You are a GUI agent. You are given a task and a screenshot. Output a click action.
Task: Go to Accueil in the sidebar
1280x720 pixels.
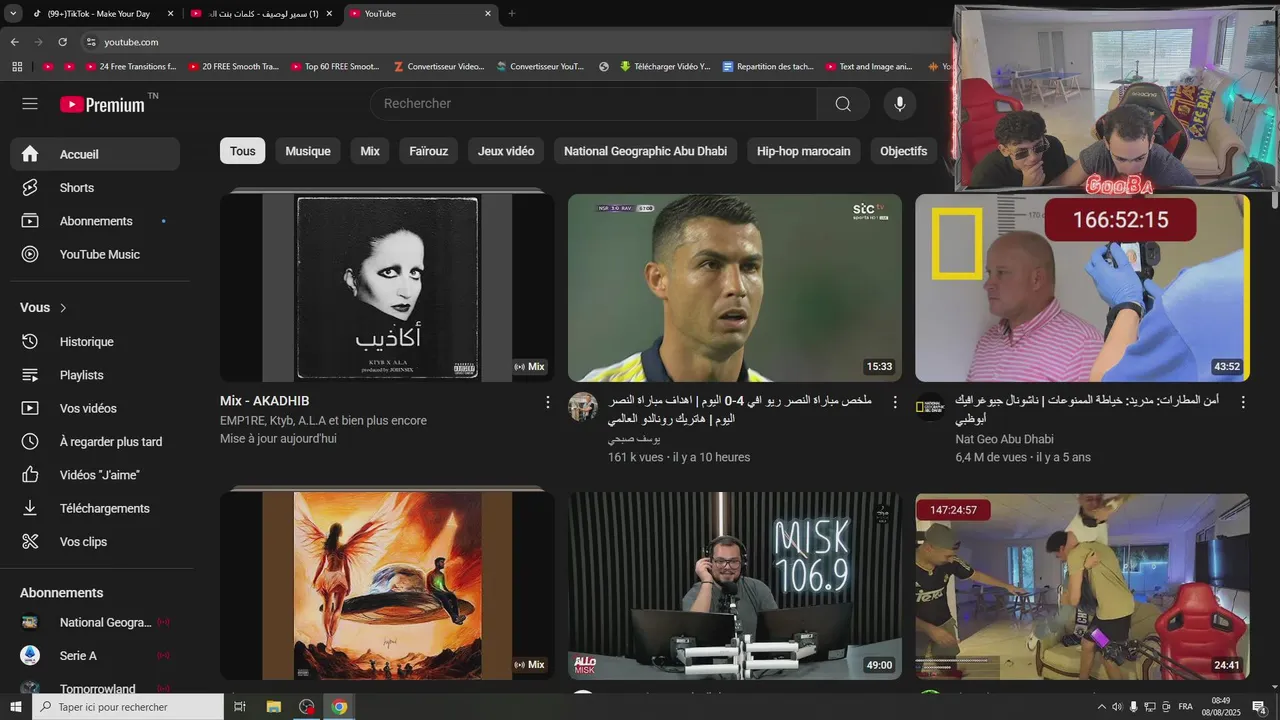(x=95, y=154)
